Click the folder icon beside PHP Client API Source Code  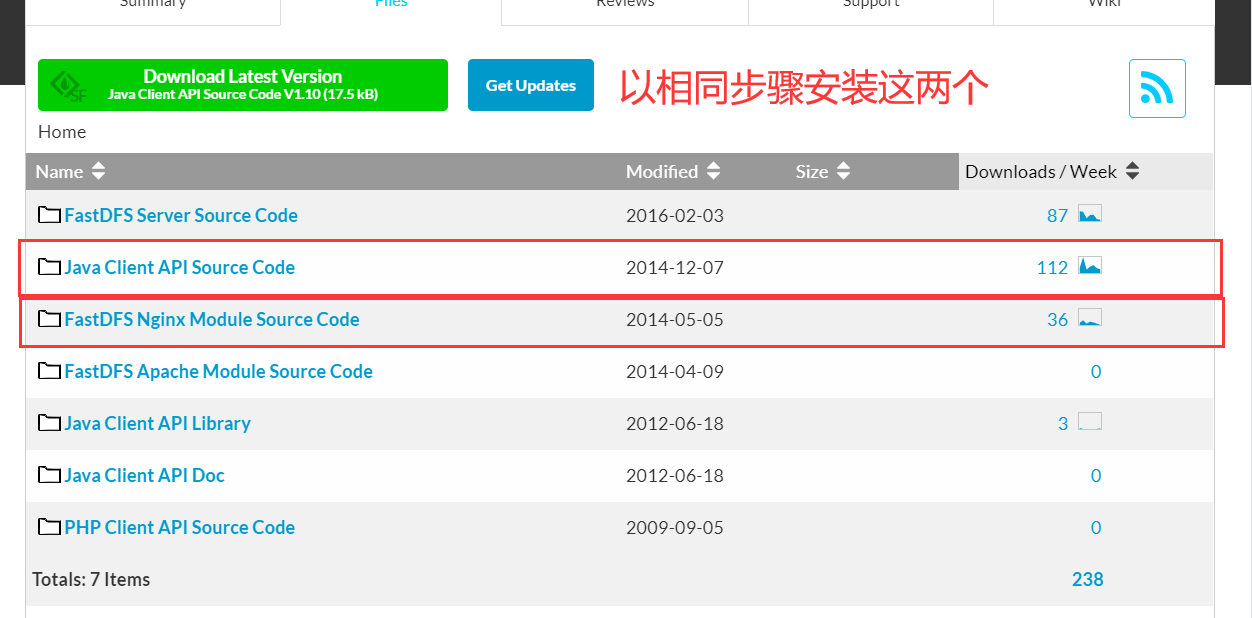pos(49,526)
